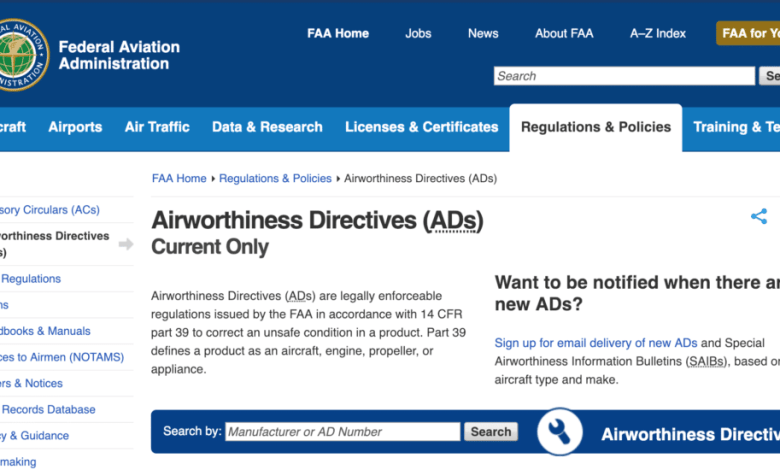Click the wrench icon in the search banner
This screenshot has height=470, width=780.
tap(560, 432)
